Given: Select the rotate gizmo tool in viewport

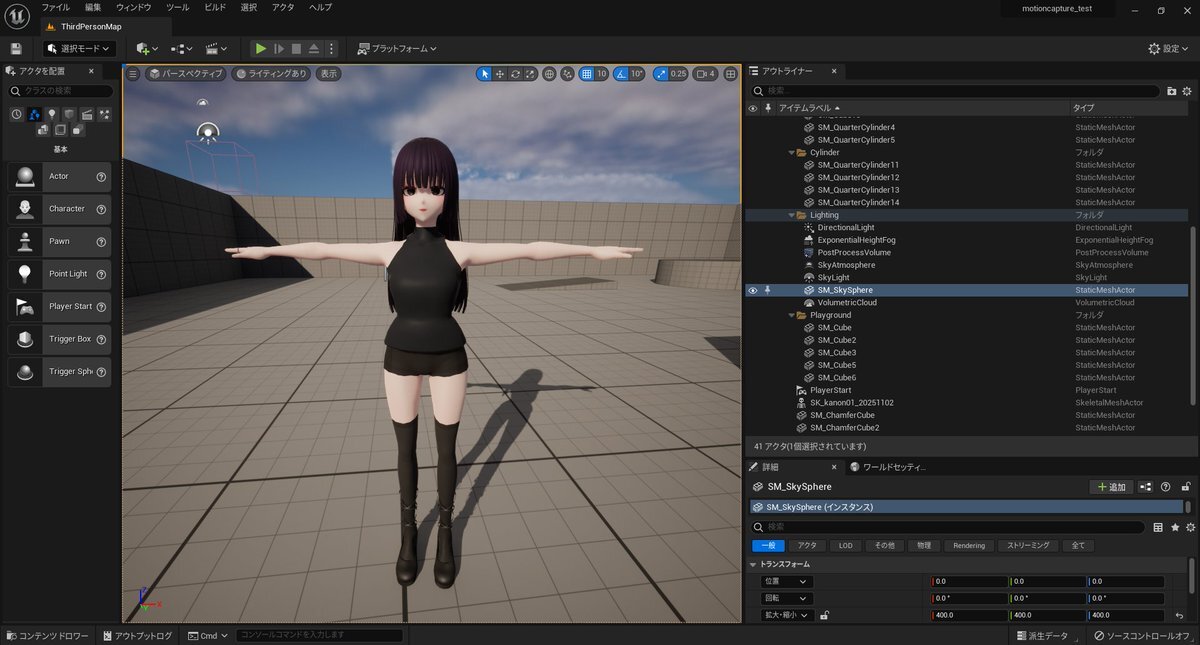Looking at the screenshot, I should point(515,74).
